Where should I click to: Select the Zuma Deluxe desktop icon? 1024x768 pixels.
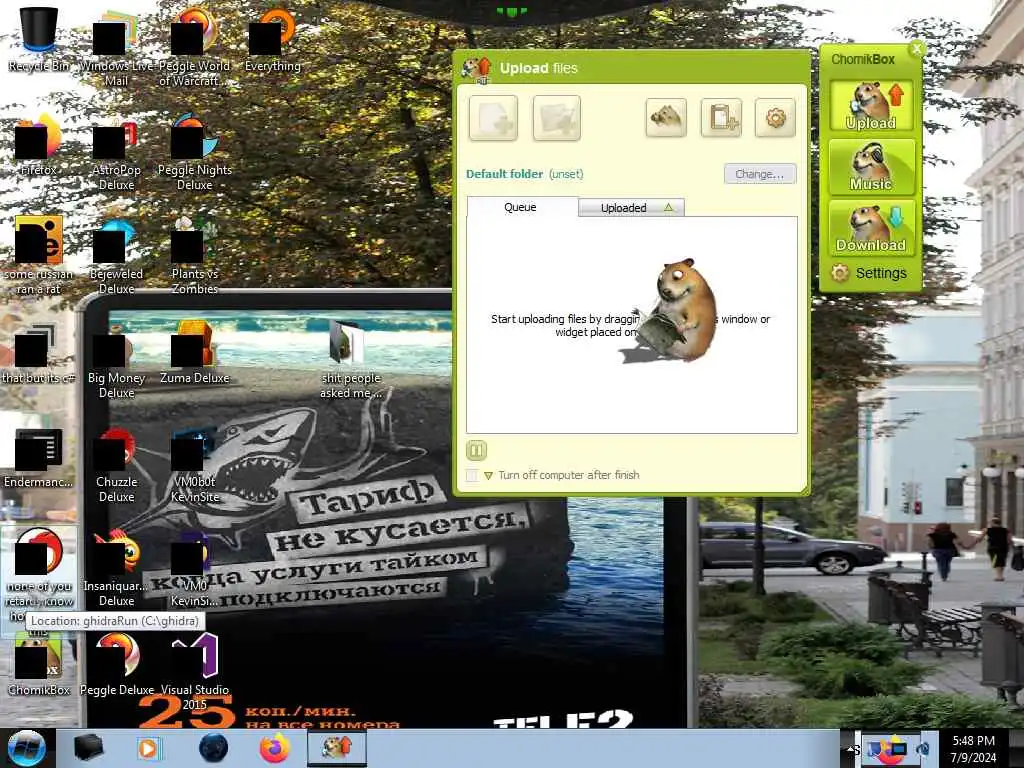[195, 353]
